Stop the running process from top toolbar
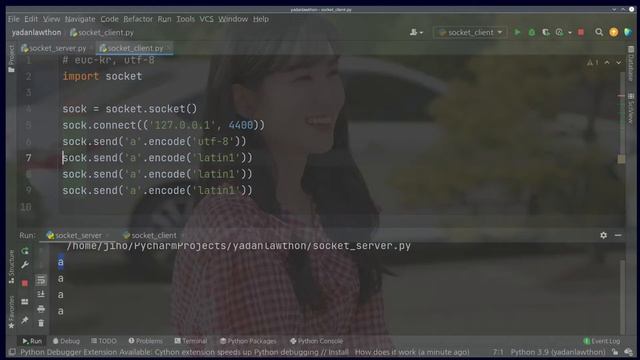640x360 pixels. click(581, 32)
